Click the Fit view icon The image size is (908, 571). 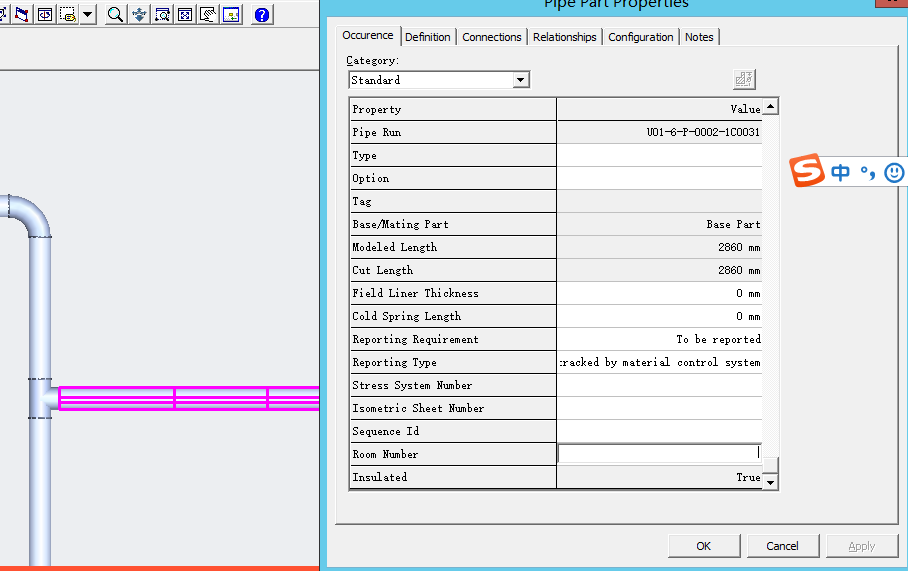pyautogui.click(x=185, y=14)
